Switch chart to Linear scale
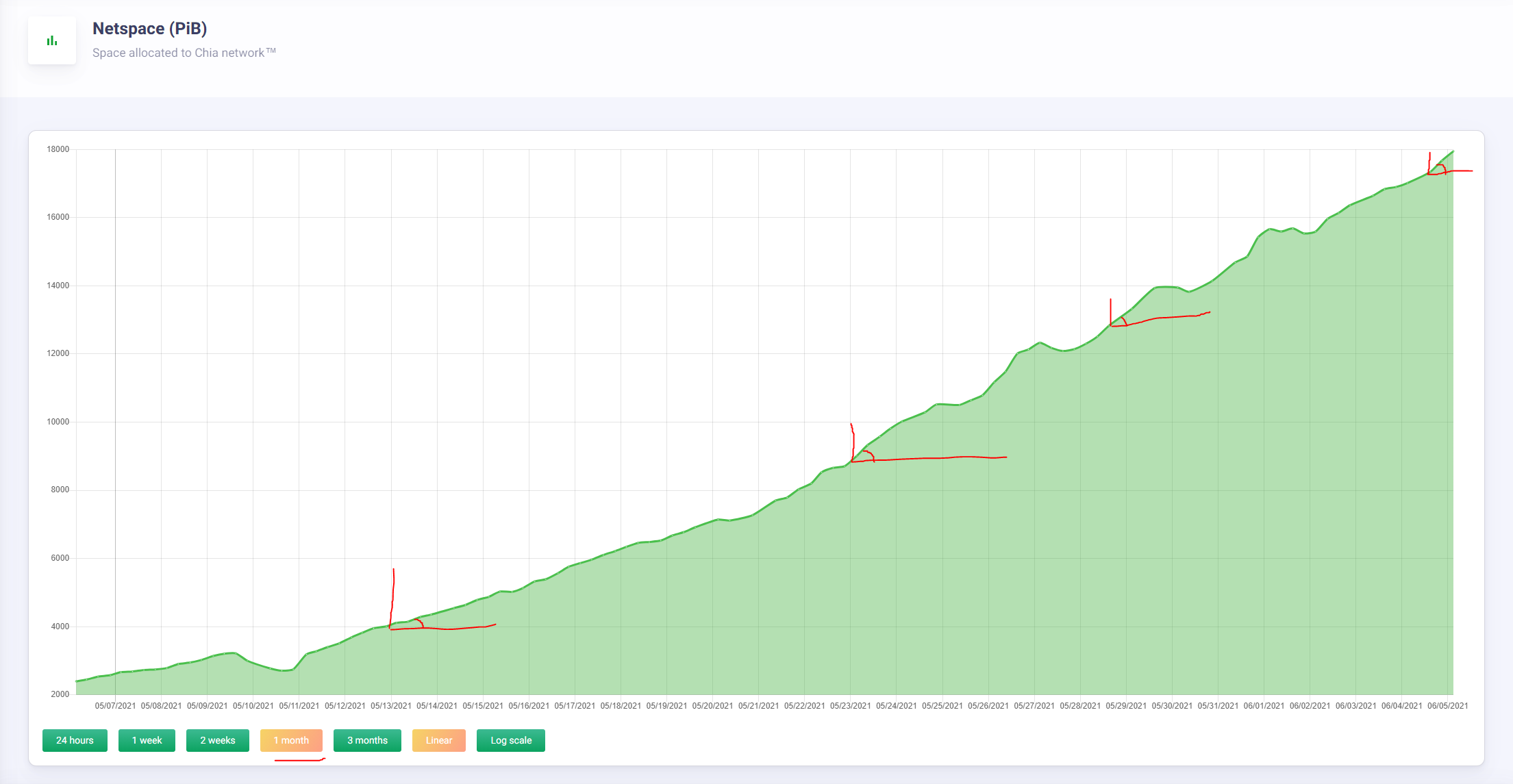 click(x=439, y=740)
